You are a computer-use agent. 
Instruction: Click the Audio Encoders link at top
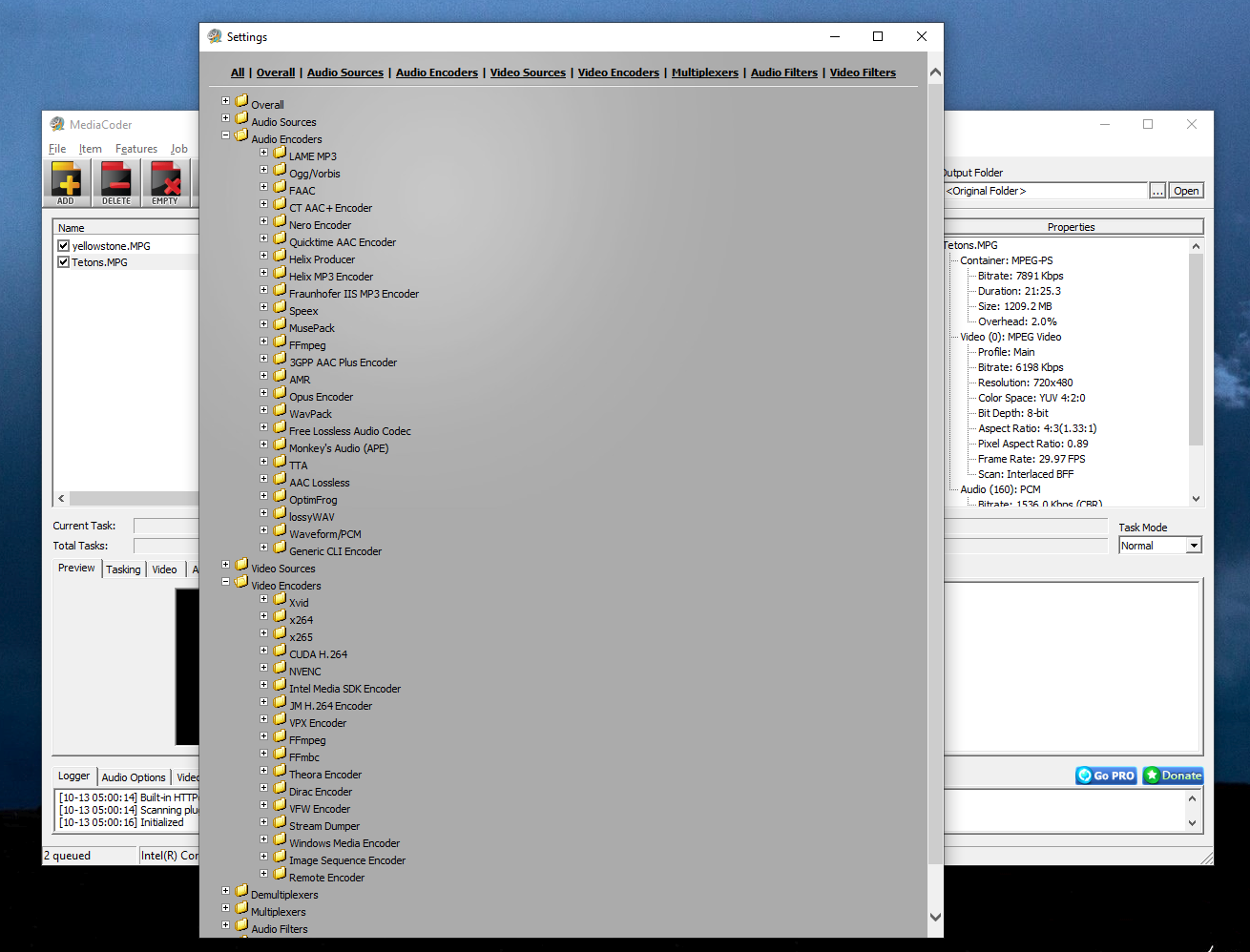point(437,72)
